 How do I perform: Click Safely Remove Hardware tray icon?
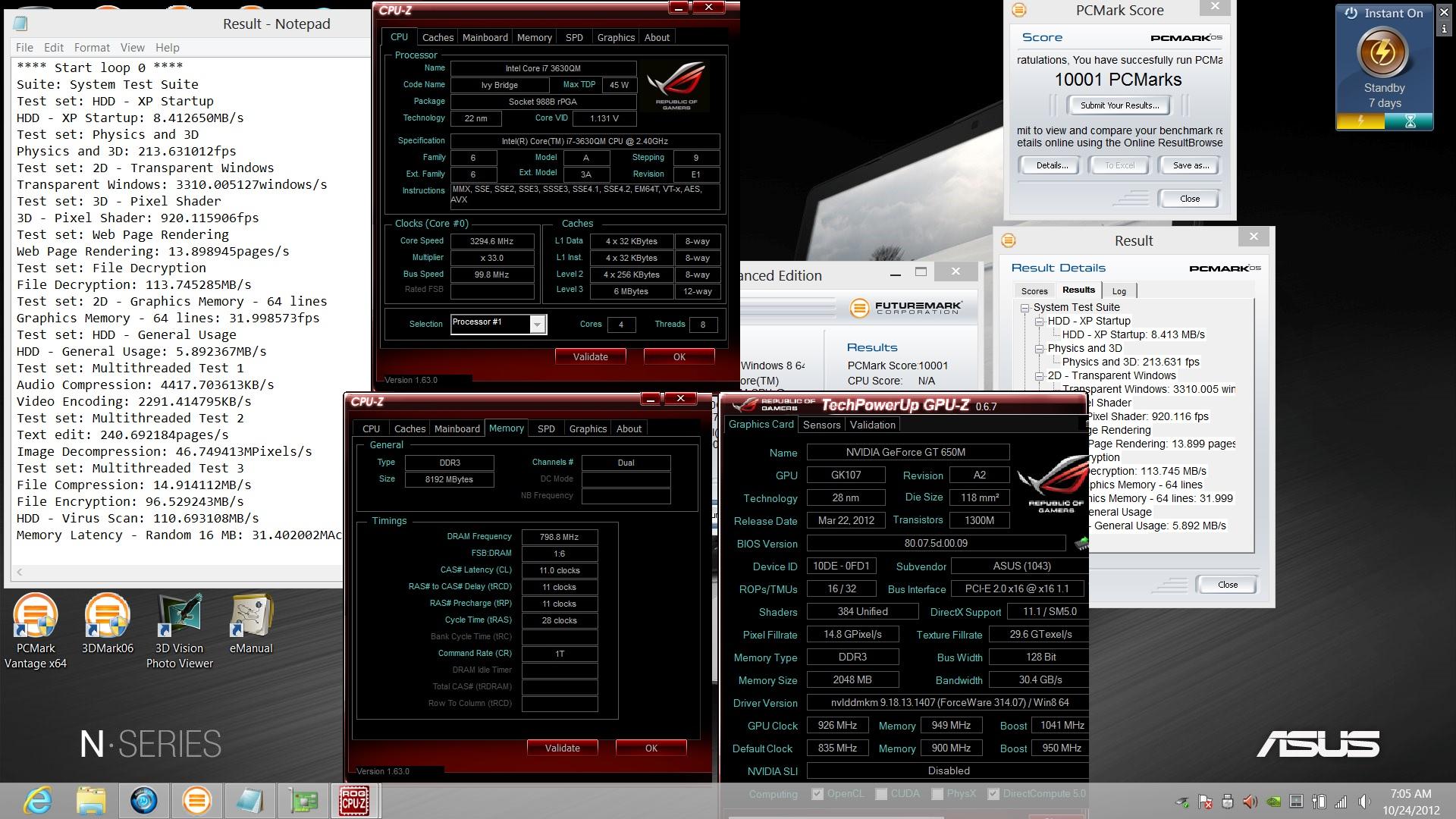1182,802
